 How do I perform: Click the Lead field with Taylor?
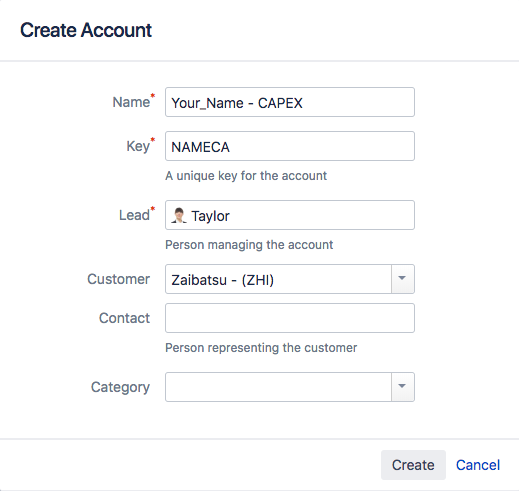tap(290, 215)
